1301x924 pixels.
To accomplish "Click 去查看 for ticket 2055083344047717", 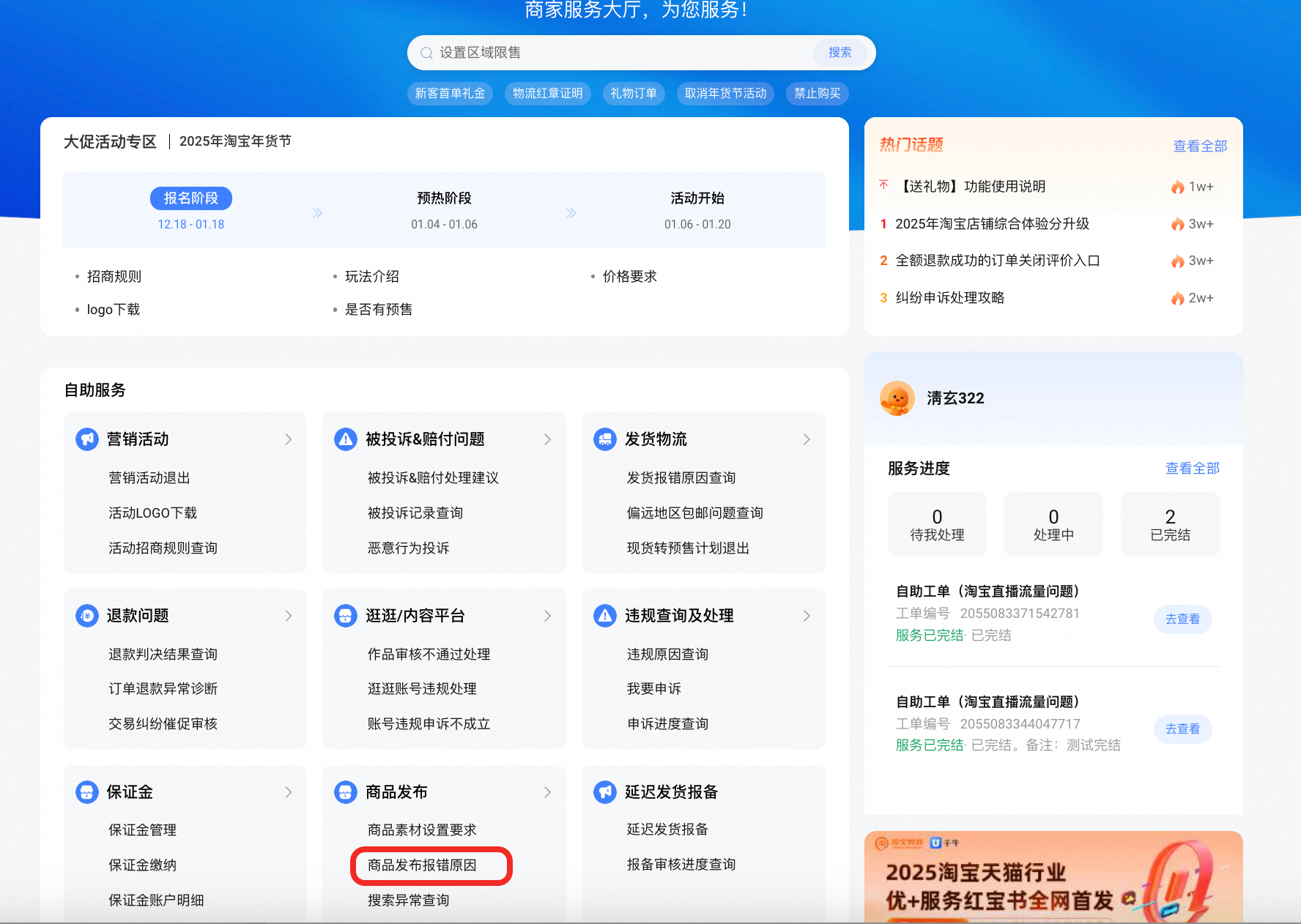I will 1183,729.
